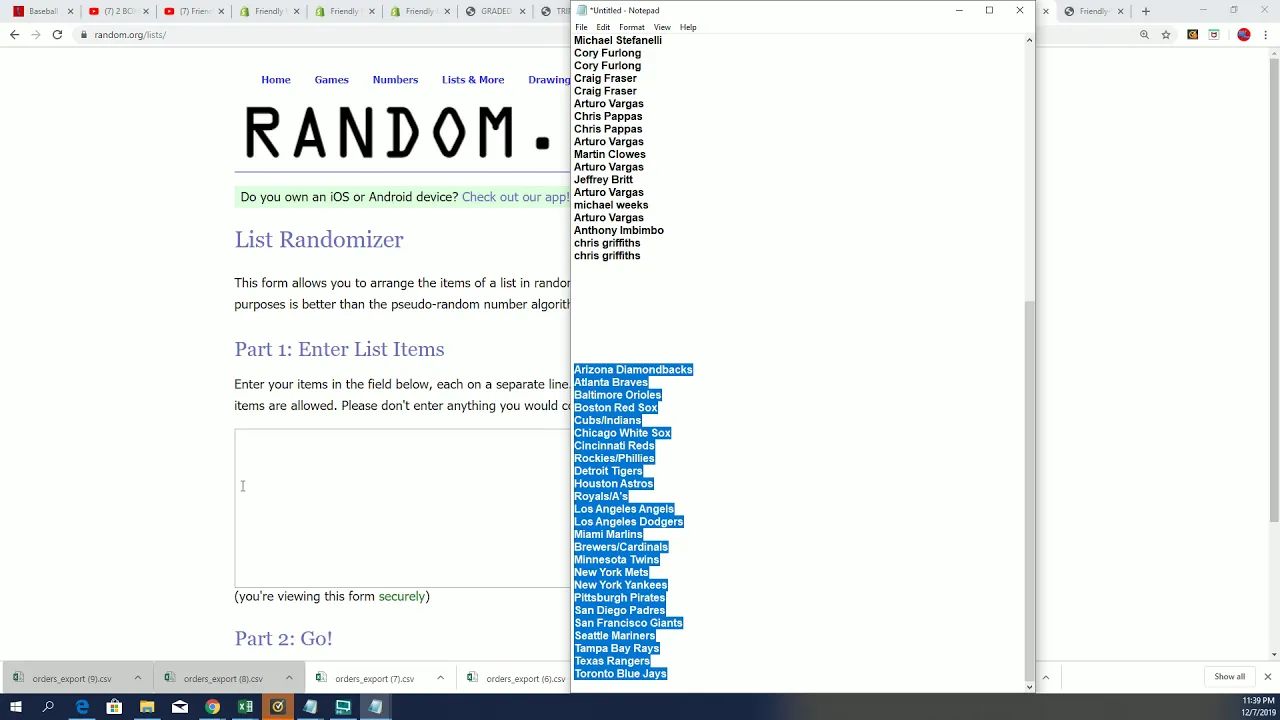
Task: Expand options for orders_export (7).csv download
Action: pos(440,678)
